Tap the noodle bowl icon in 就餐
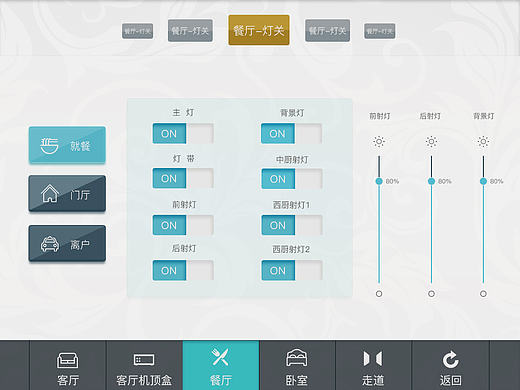Screen dimensions: 520x390 coord(49,146)
